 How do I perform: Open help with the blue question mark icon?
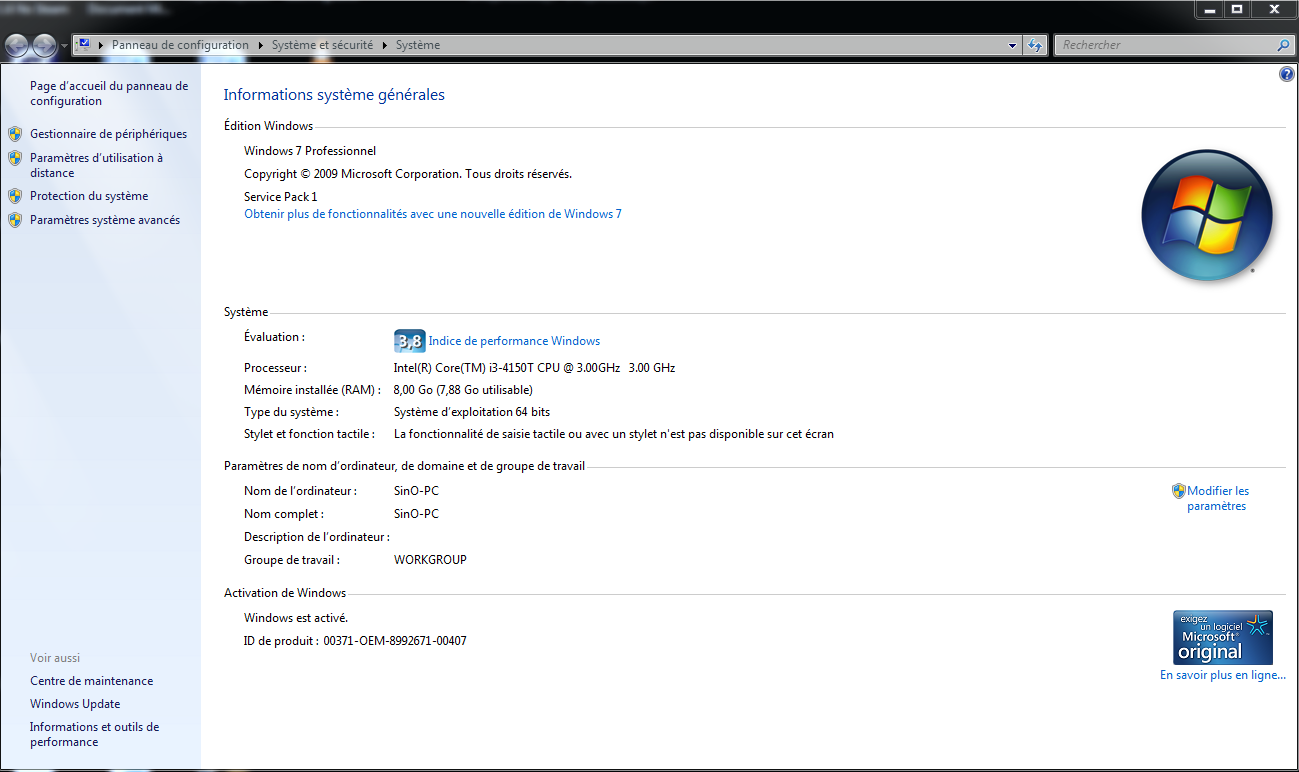1287,75
